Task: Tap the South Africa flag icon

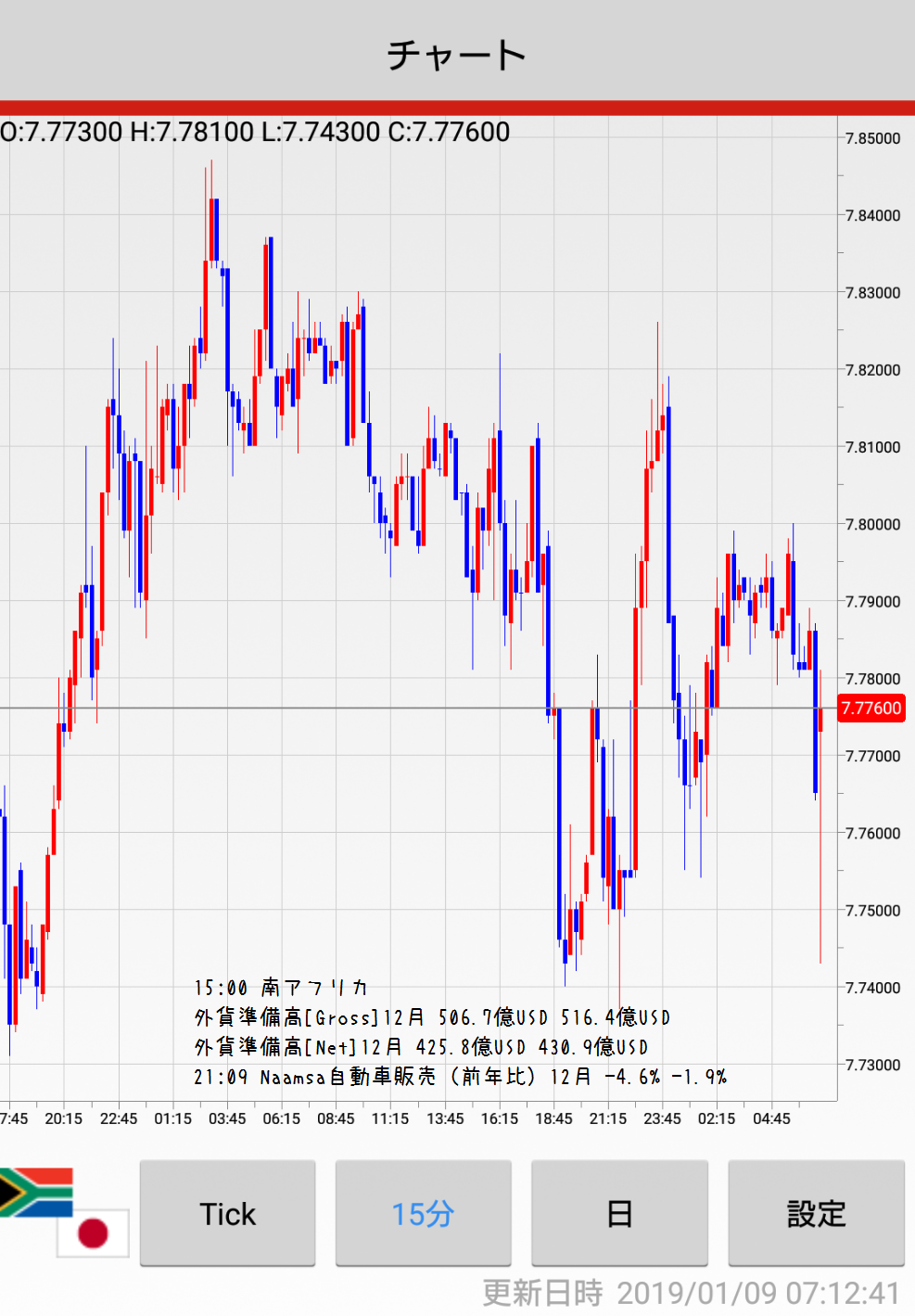Action: 35,1191
